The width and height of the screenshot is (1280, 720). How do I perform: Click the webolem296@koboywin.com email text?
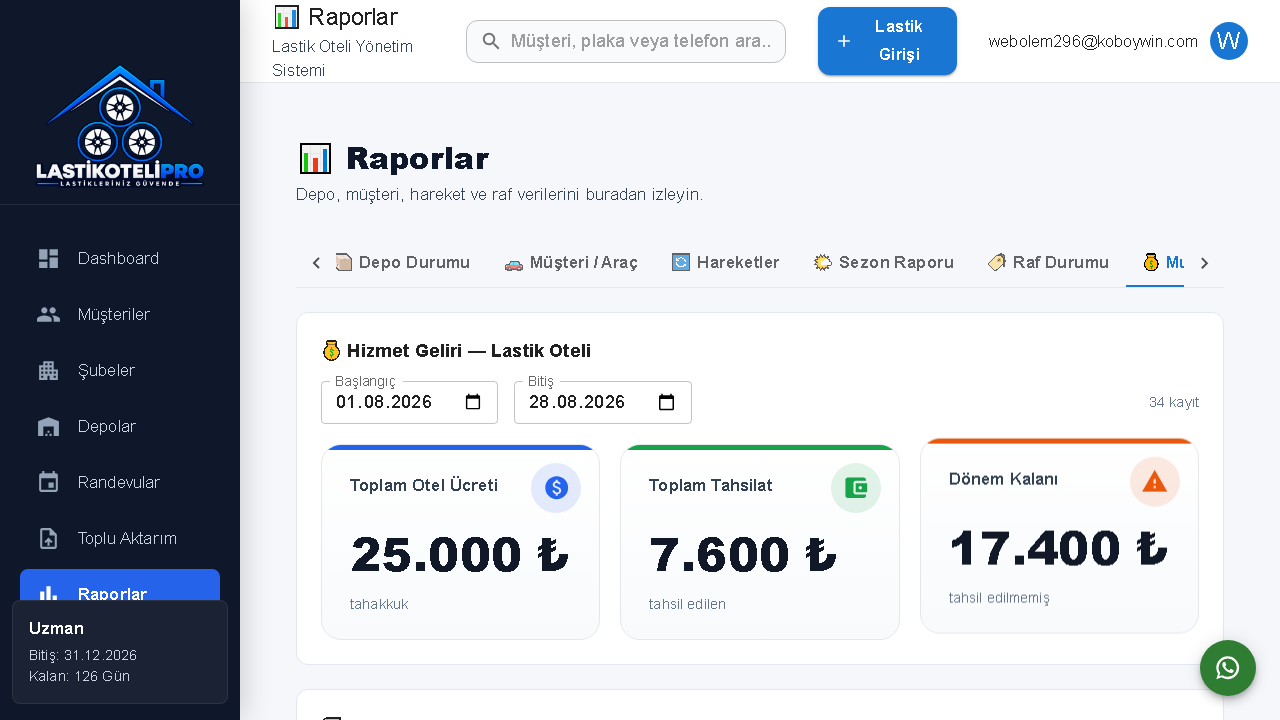(1093, 41)
